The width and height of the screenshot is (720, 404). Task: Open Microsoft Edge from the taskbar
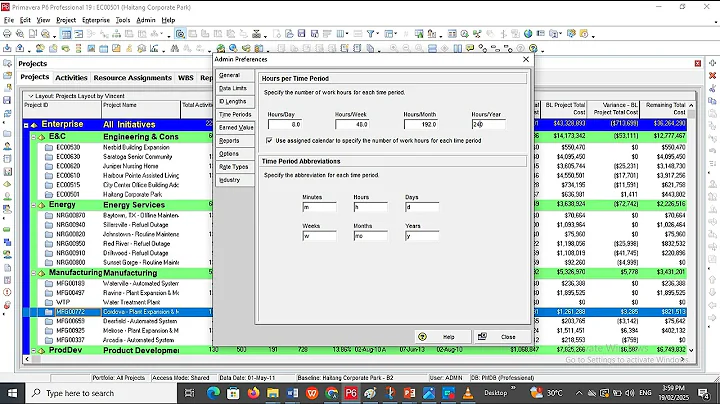pos(214,393)
